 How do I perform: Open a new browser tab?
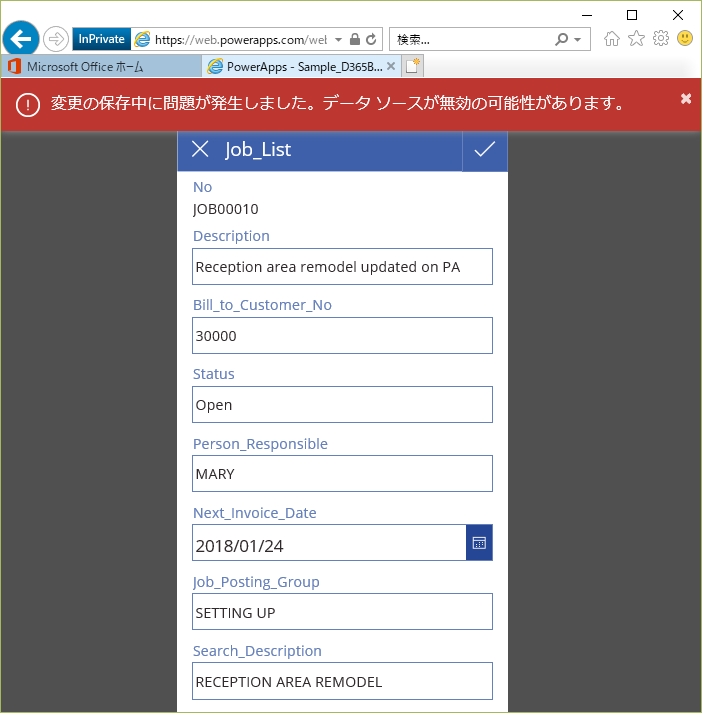tap(413, 66)
